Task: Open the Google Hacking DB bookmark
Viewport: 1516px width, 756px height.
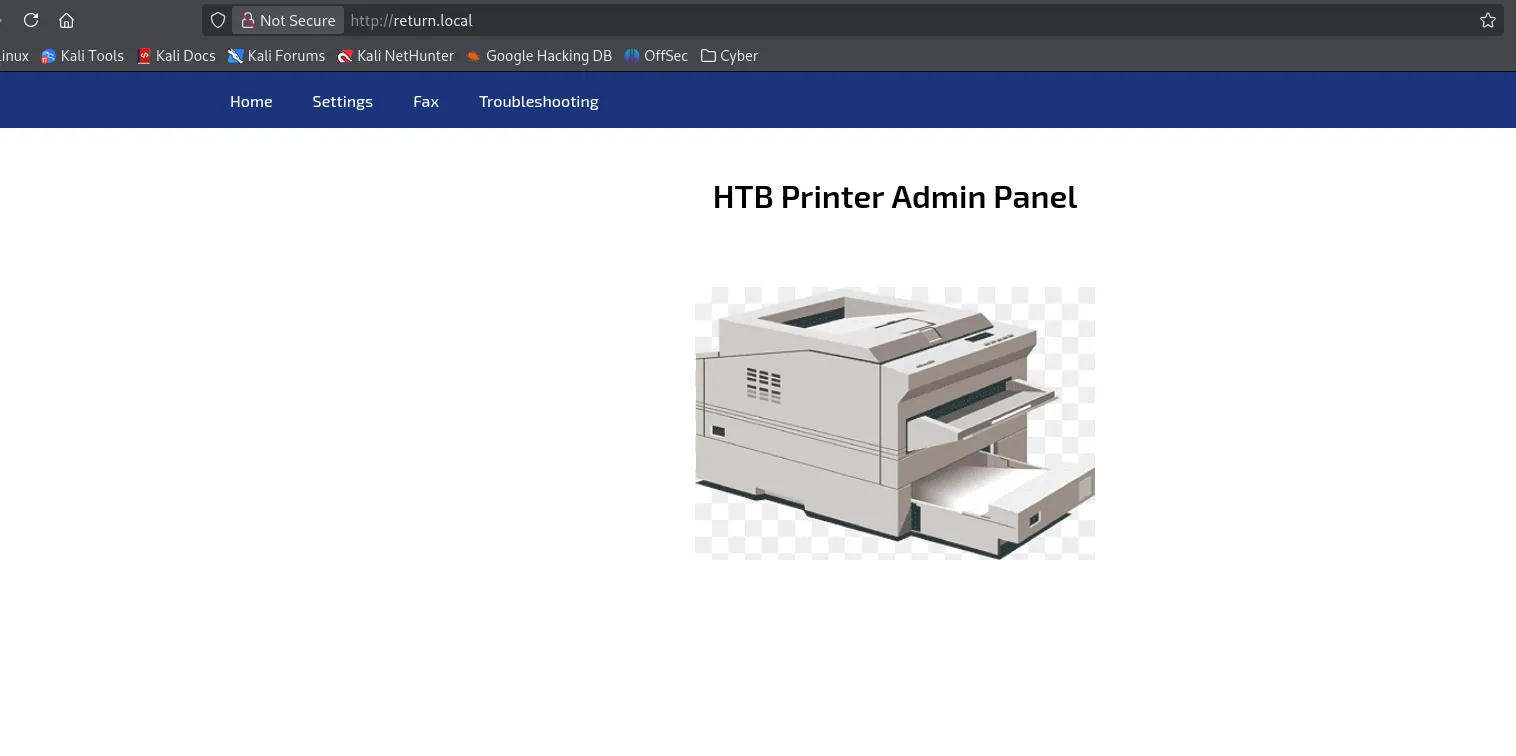Action: click(539, 56)
